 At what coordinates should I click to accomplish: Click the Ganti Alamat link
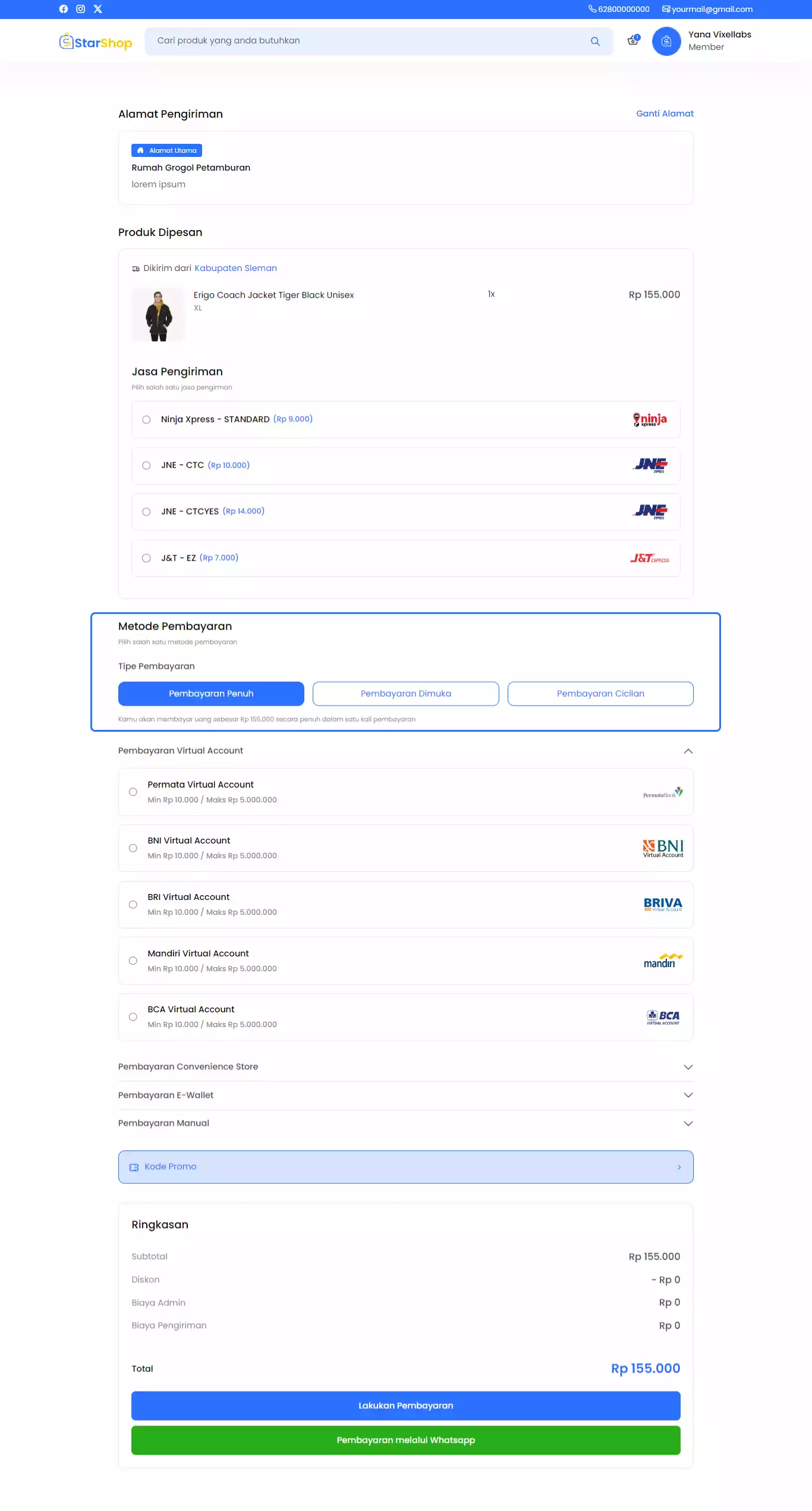(x=665, y=114)
